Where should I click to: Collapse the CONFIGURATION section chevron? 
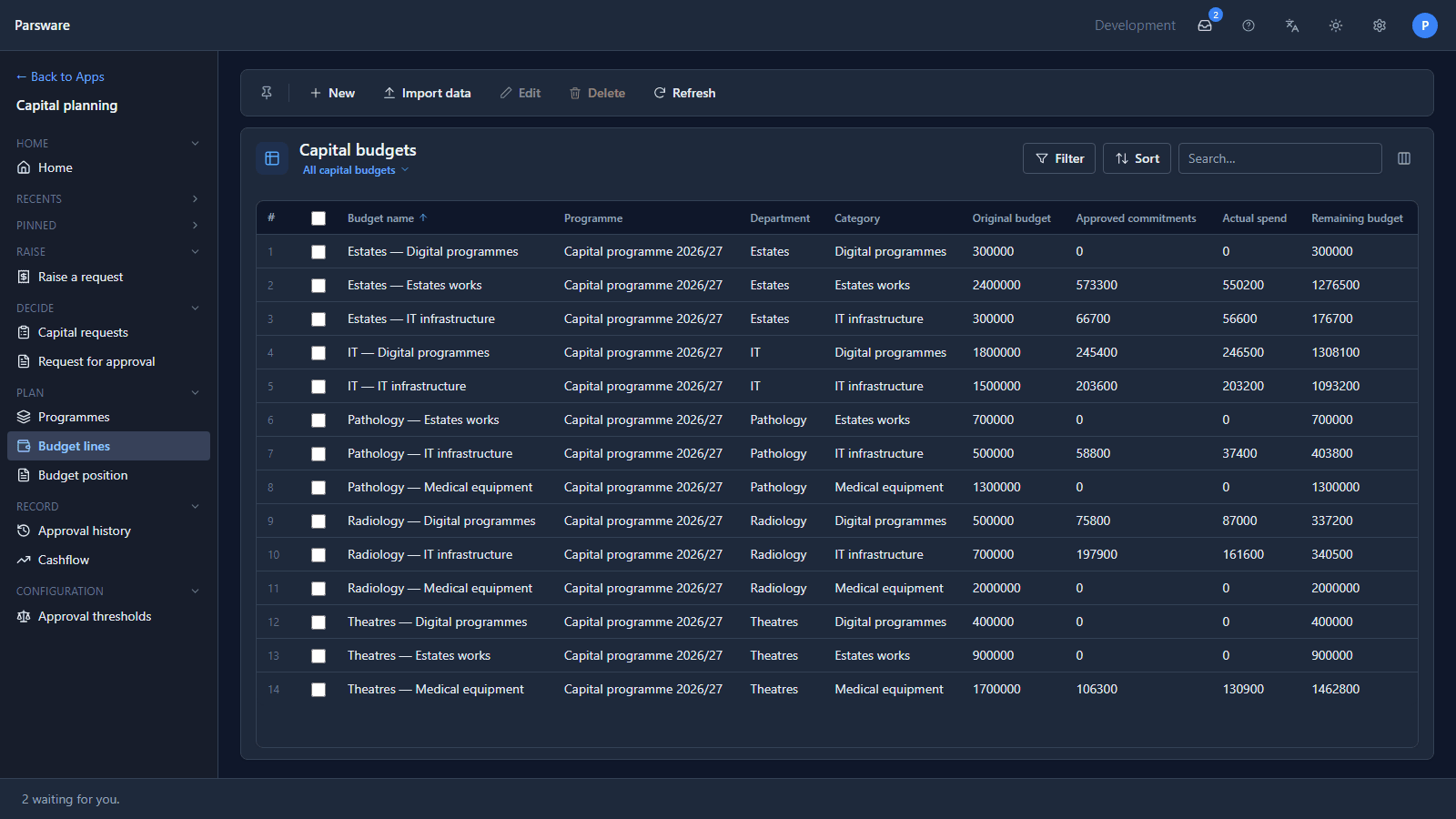(195, 591)
